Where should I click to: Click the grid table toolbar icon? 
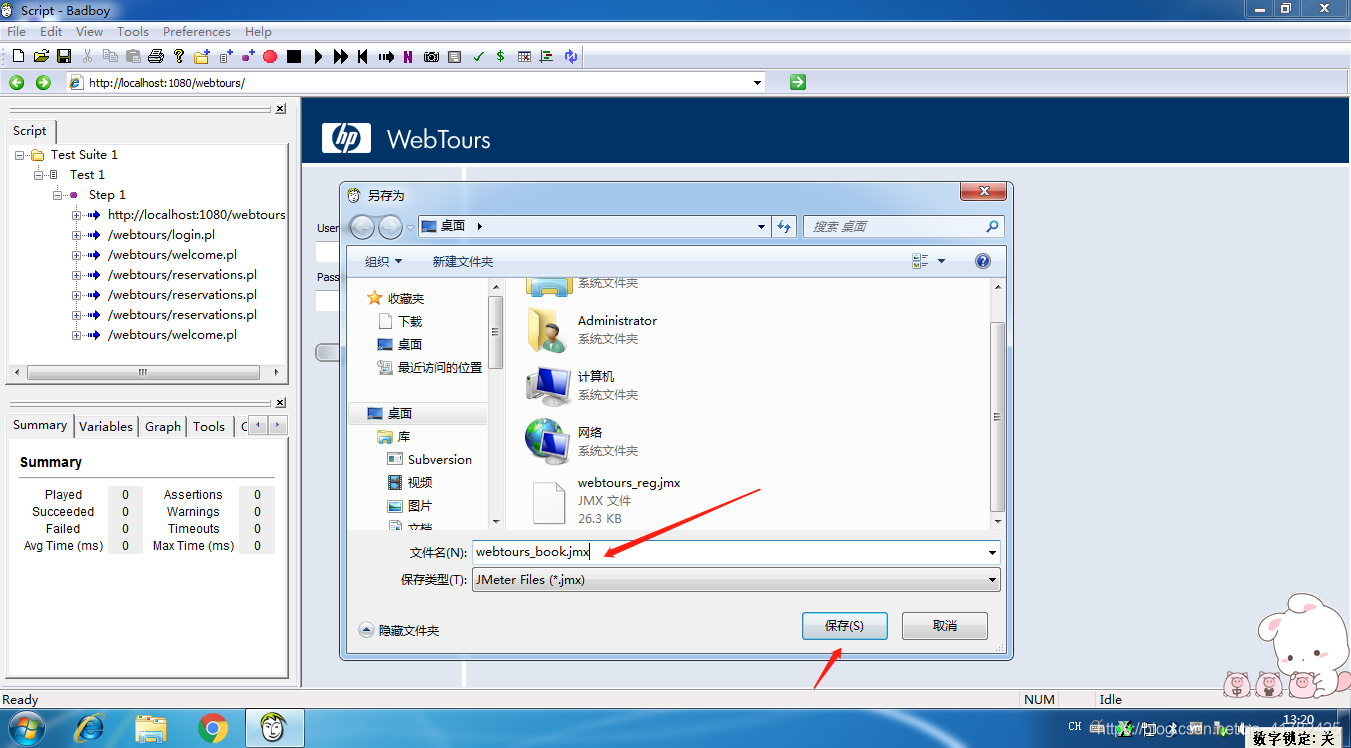[x=524, y=57]
